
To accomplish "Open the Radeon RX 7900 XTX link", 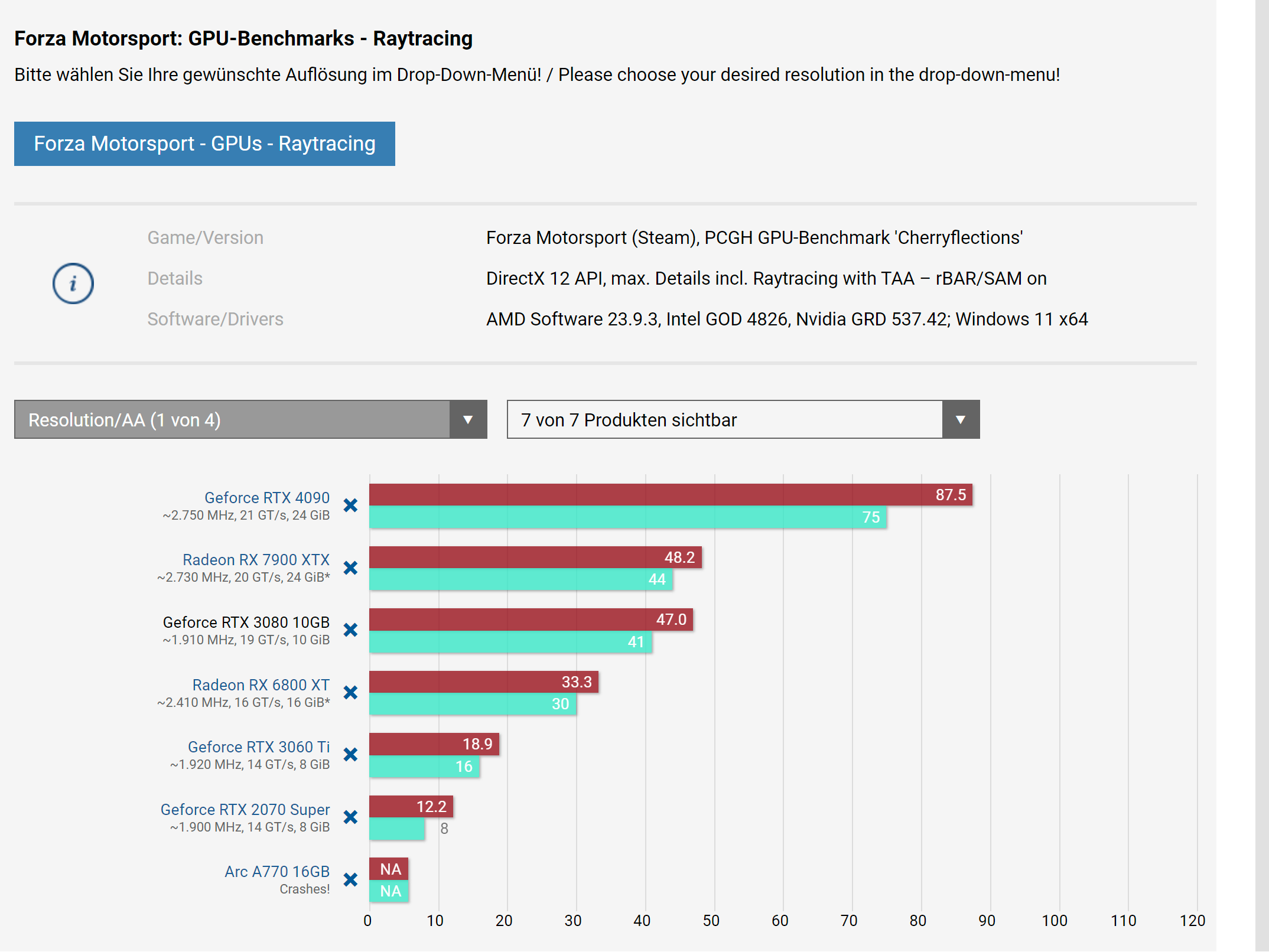I will point(256,560).
